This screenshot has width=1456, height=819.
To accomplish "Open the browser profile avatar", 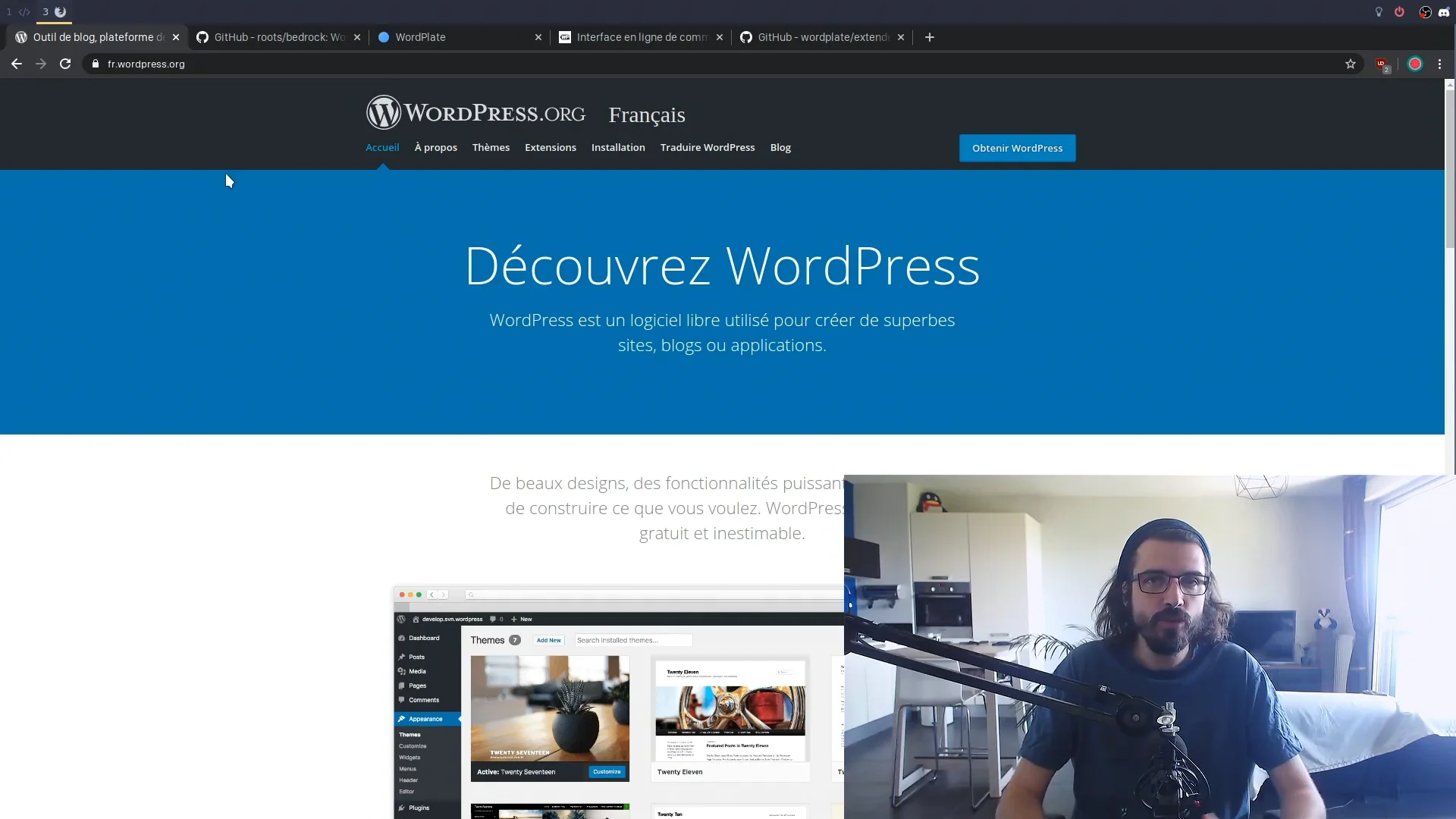I will tap(1414, 64).
